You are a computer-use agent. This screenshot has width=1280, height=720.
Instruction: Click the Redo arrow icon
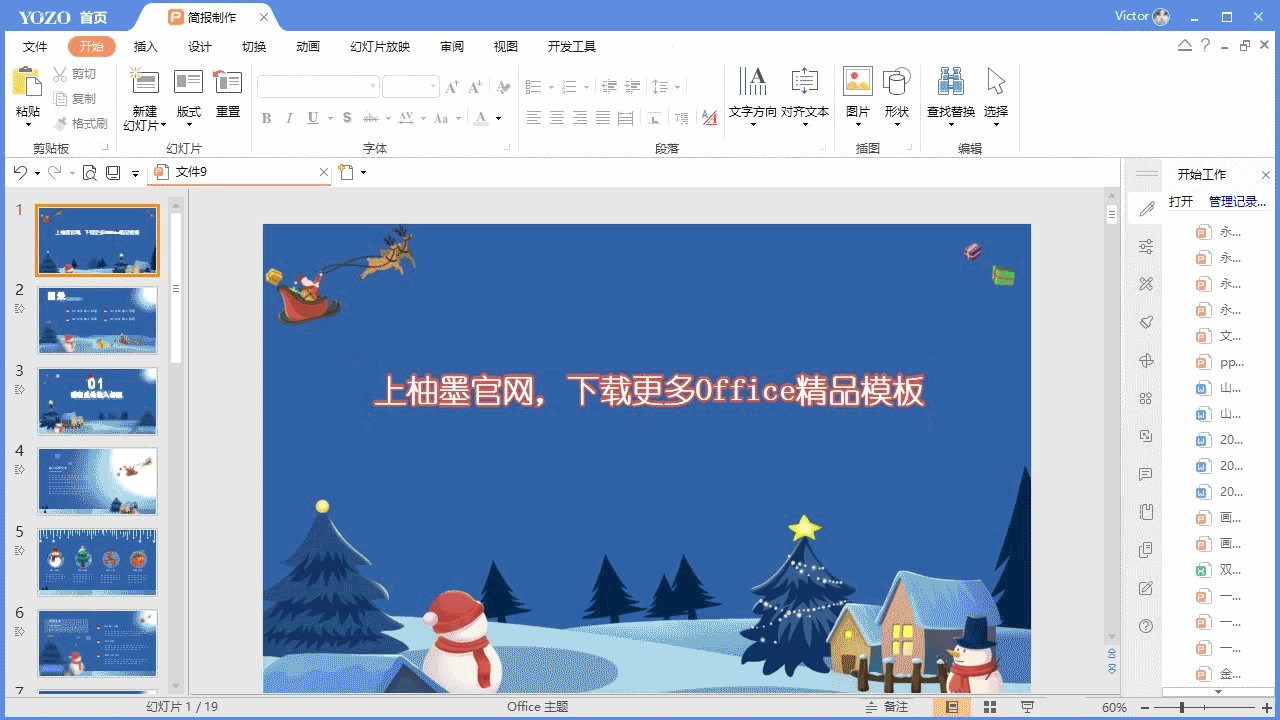point(55,172)
